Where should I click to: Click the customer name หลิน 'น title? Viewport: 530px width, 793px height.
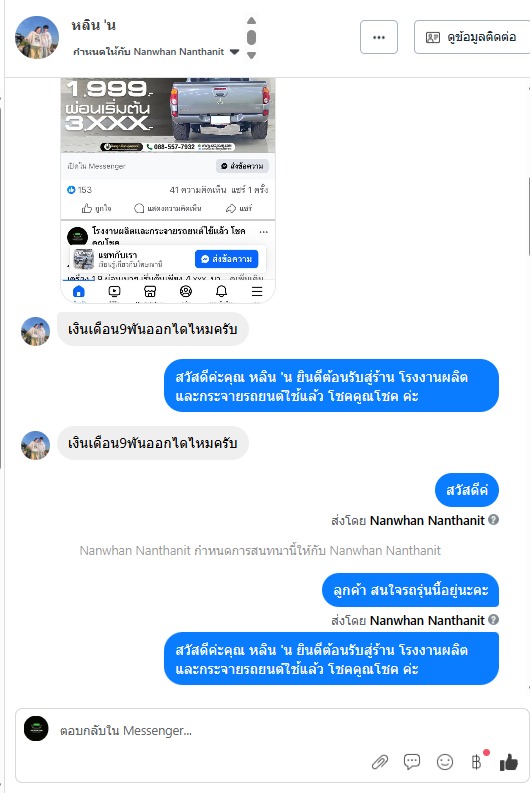94,25
